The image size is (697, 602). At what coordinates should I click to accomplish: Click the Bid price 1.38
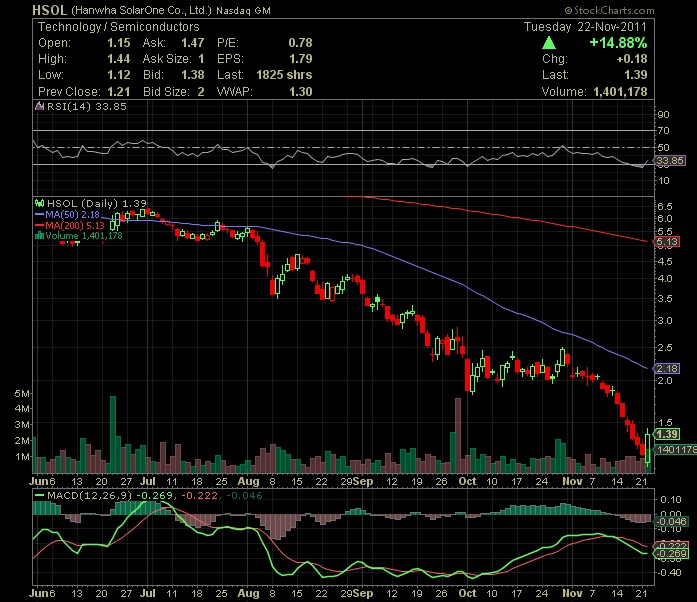click(x=192, y=75)
